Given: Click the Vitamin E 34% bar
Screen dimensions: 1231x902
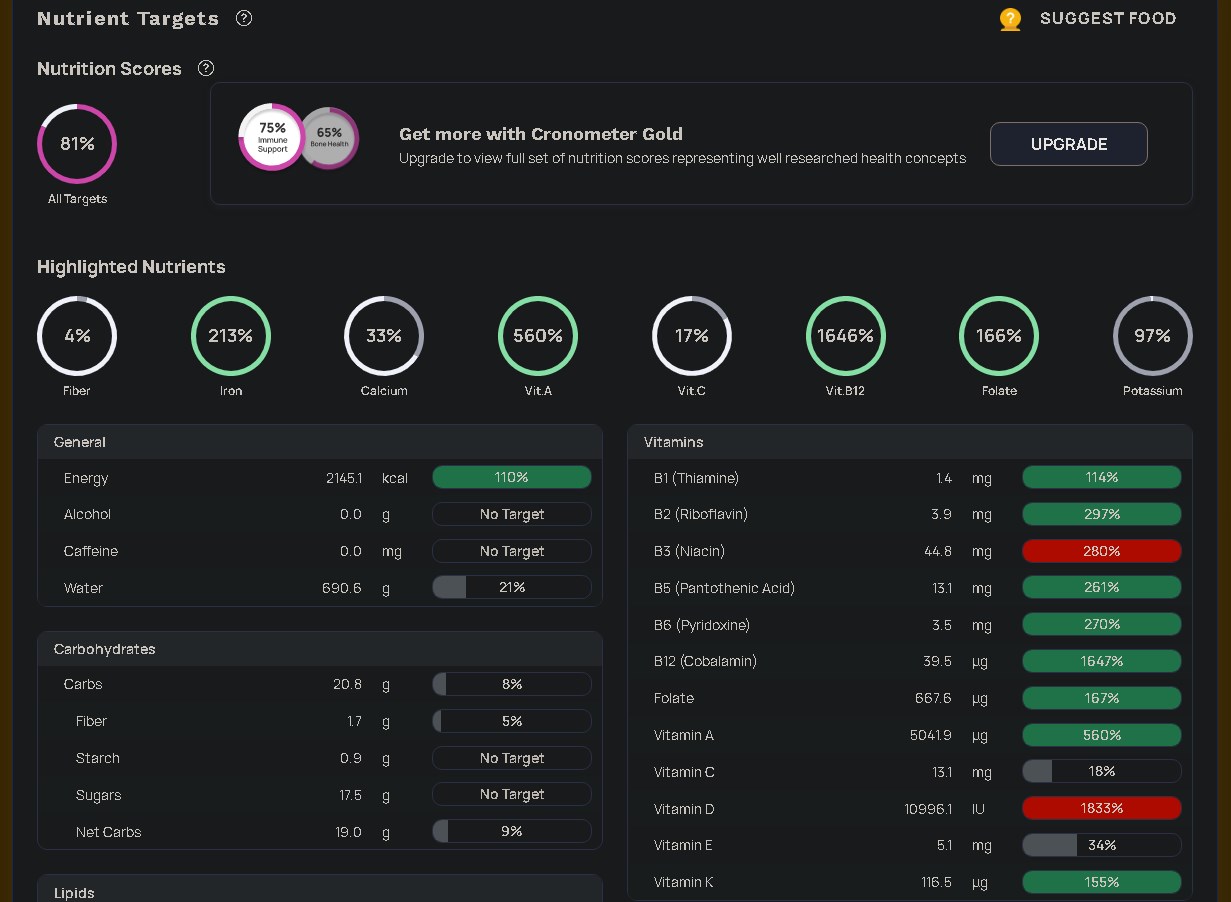Looking at the screenshot, I should (x=1102, y=845).
